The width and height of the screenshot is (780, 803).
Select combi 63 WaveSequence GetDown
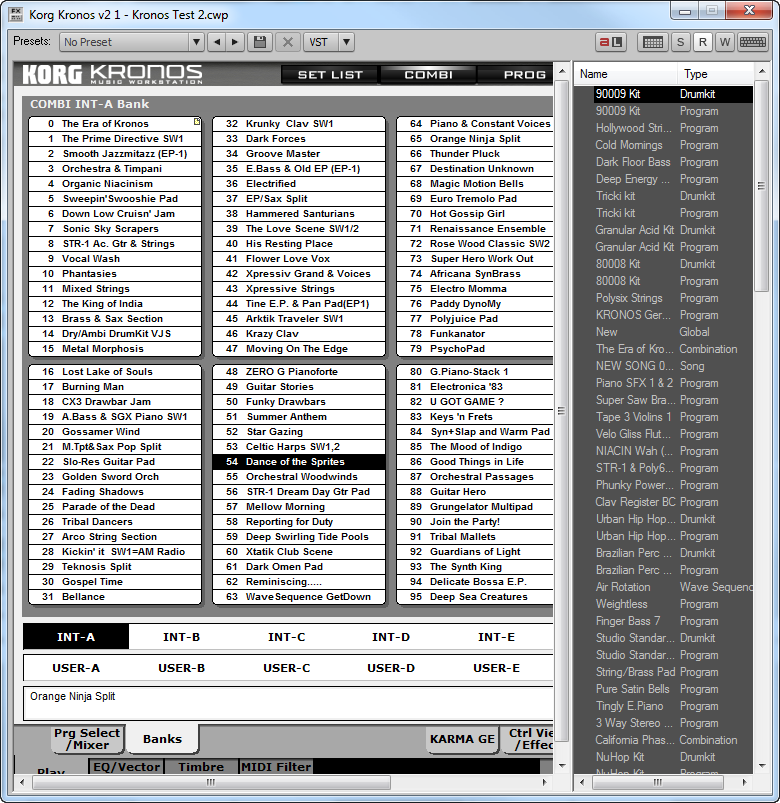299,596
